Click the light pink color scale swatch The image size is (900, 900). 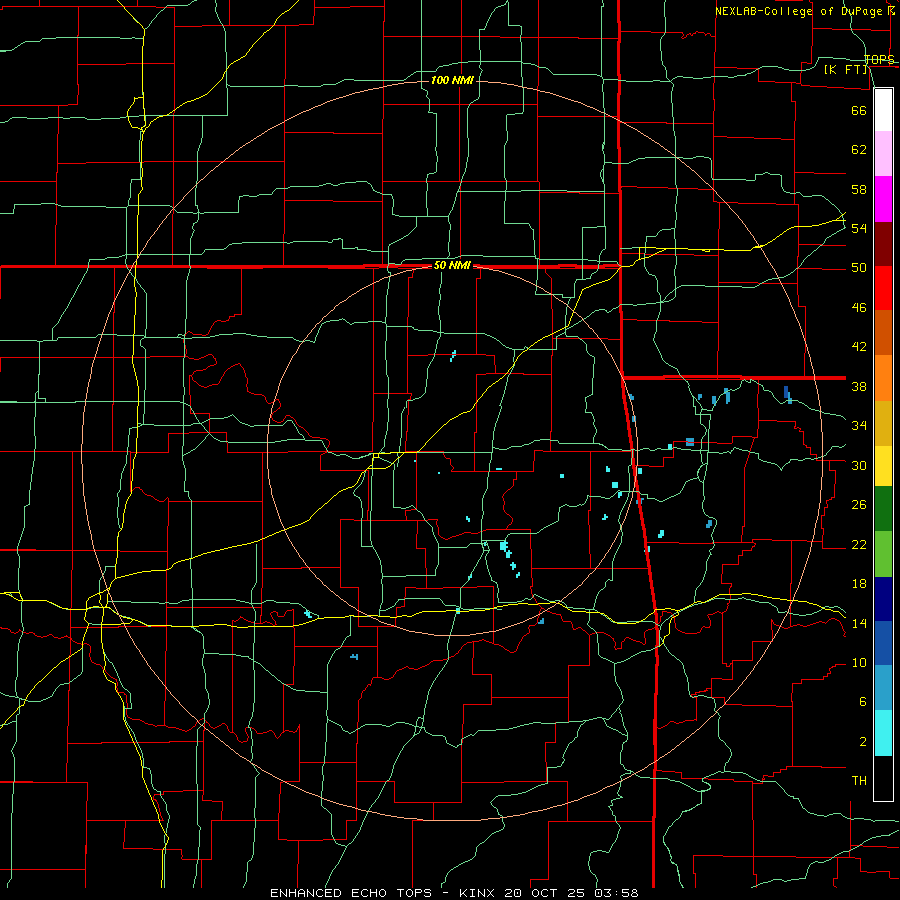pyautogui.click(x=883, y=154)
